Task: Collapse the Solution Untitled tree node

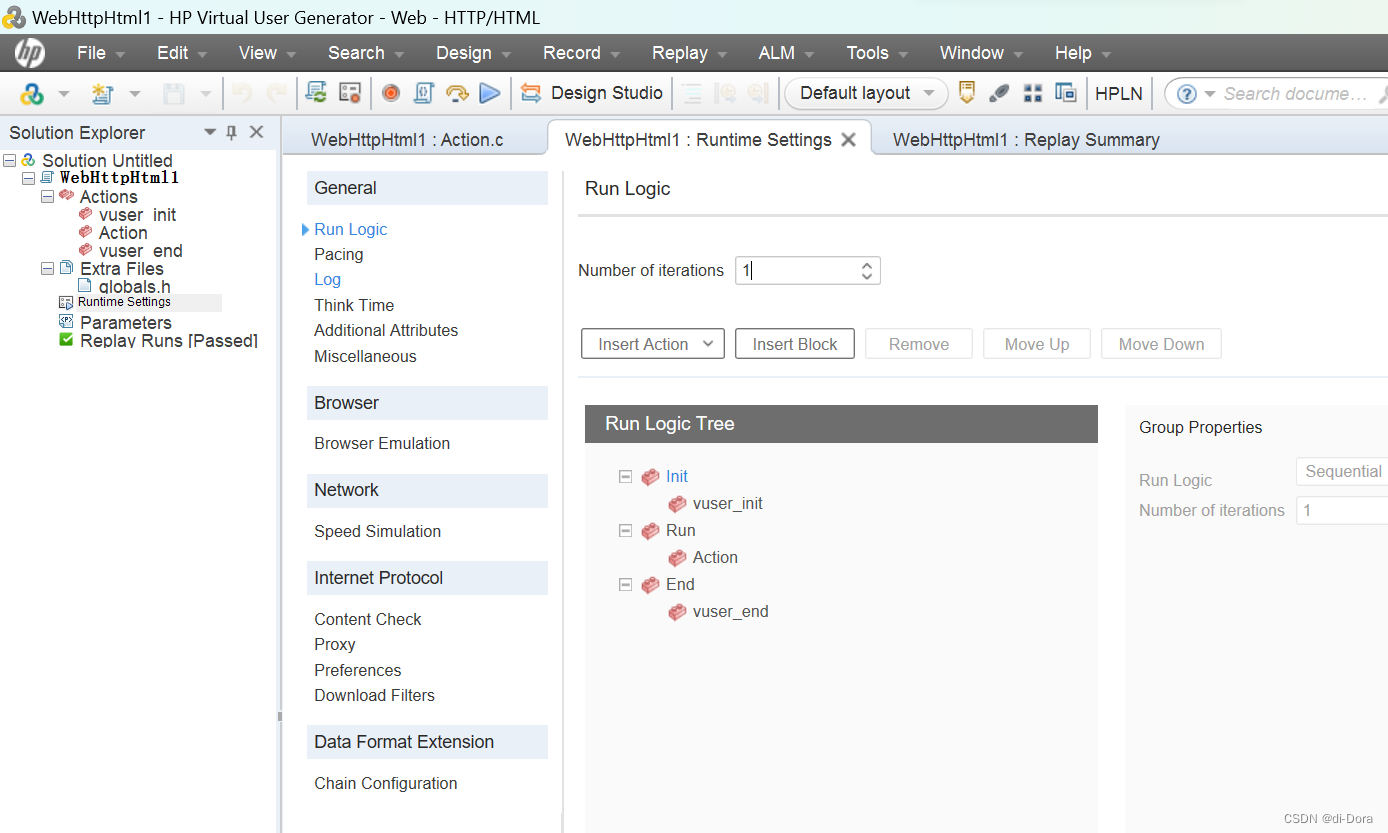Action: pos(10,160)
